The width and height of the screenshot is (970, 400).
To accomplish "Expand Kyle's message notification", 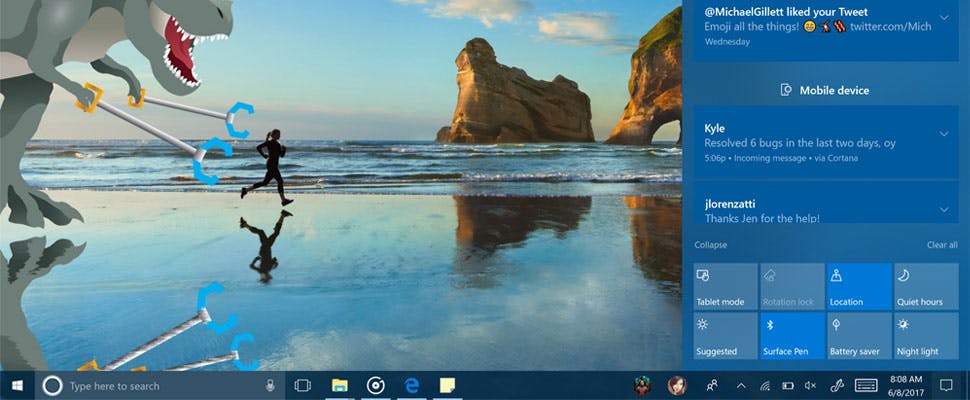I will 944,134.
